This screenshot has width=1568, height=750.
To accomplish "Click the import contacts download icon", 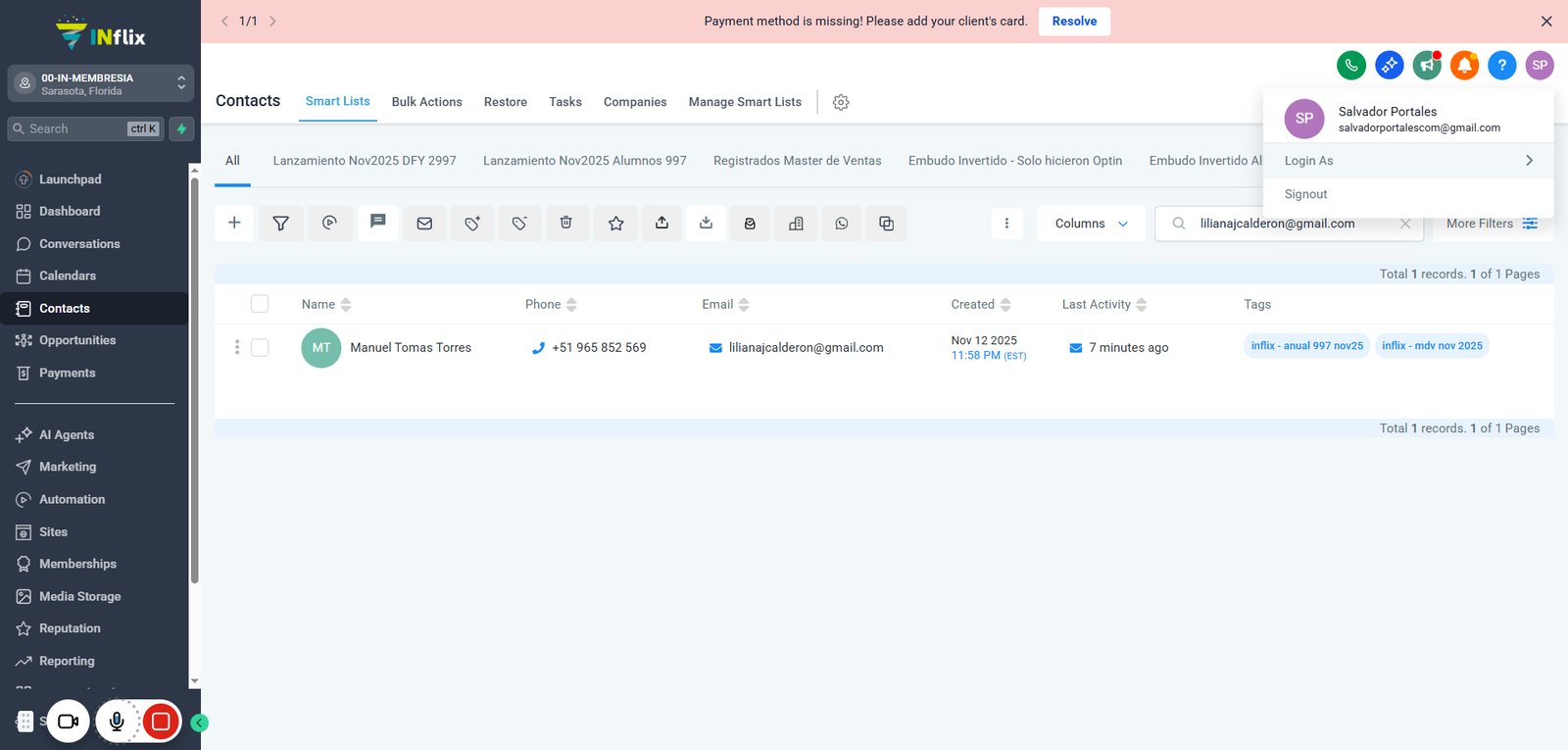I will tap(706, 224).
